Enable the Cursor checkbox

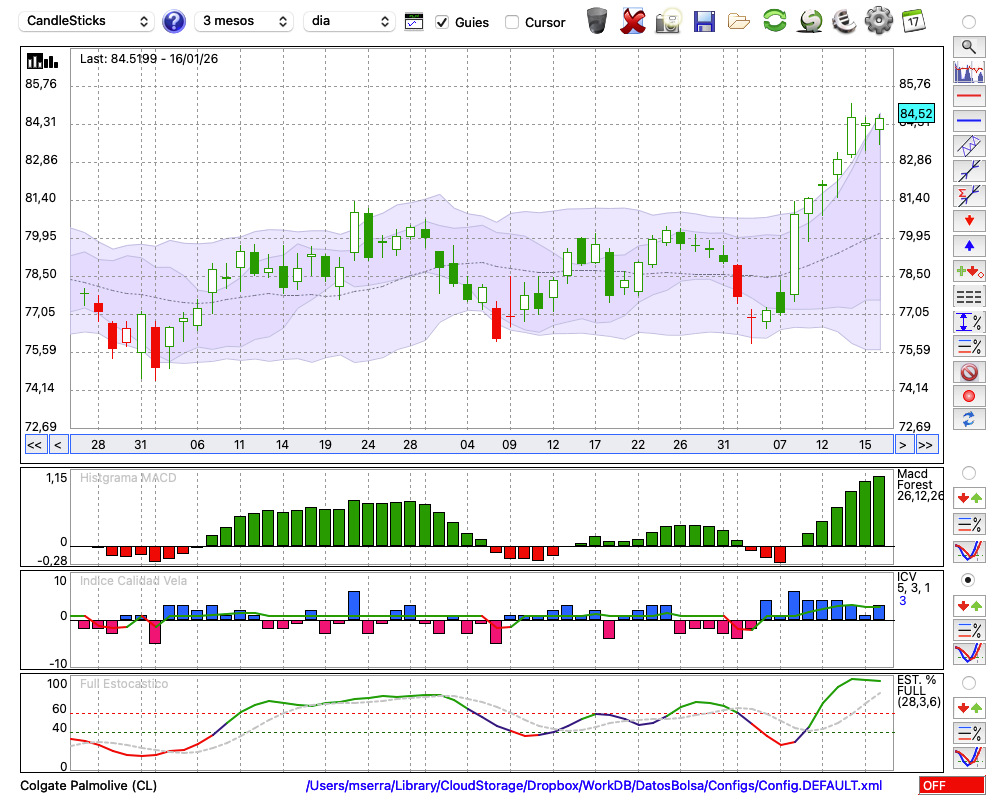tap(512, 22)
